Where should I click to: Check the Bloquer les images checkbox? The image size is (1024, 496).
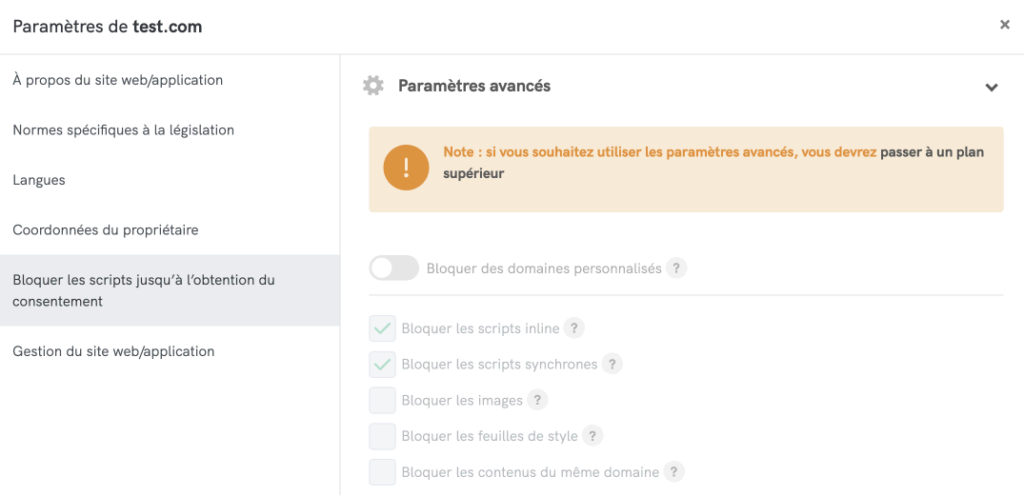[382, 400]
